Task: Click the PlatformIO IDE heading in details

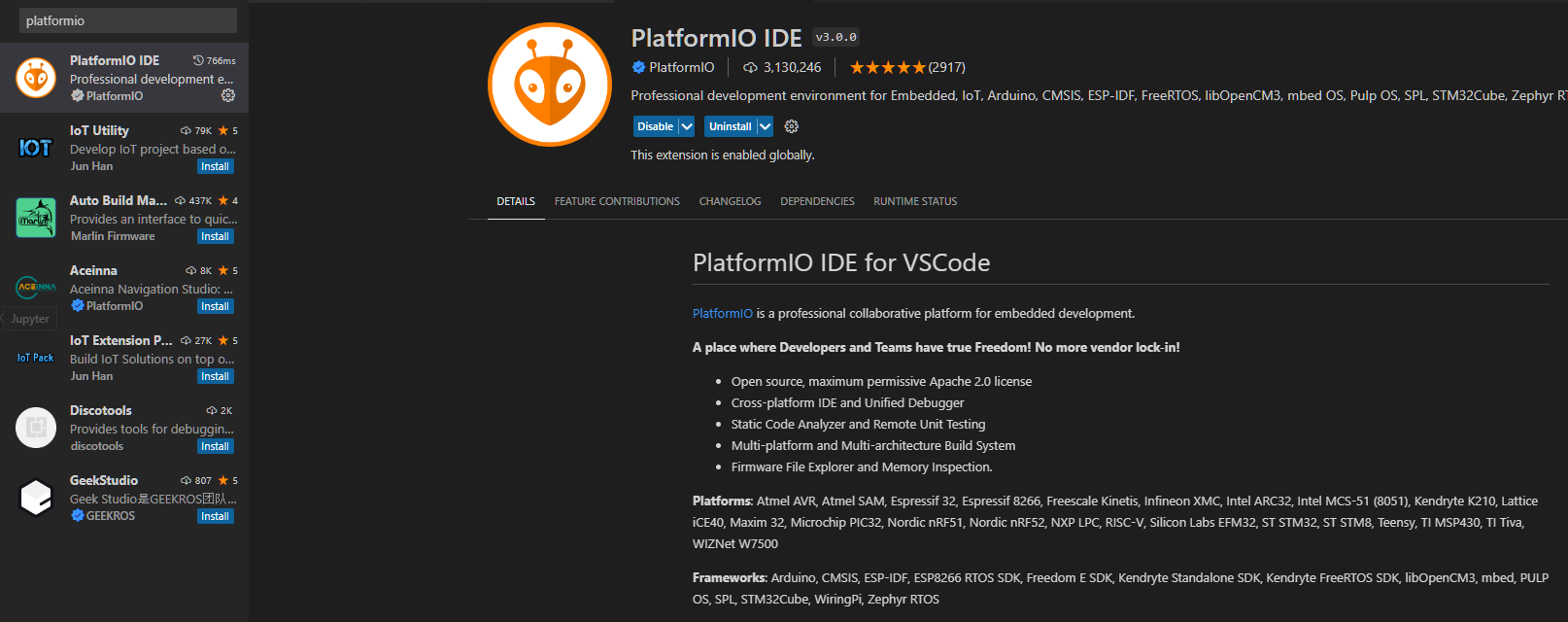Action: point(717,38)
